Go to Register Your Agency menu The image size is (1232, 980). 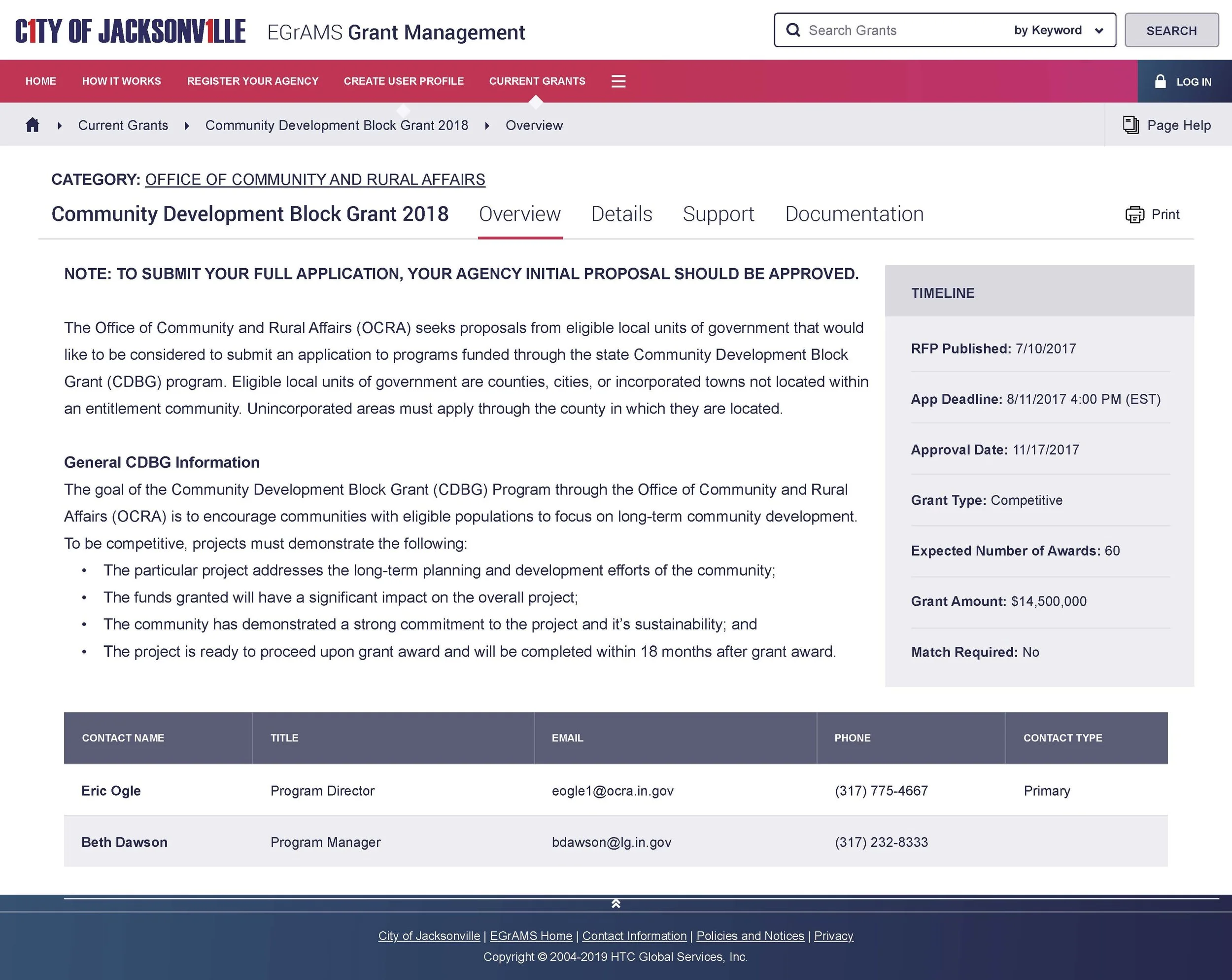click(x=253, y=81)
